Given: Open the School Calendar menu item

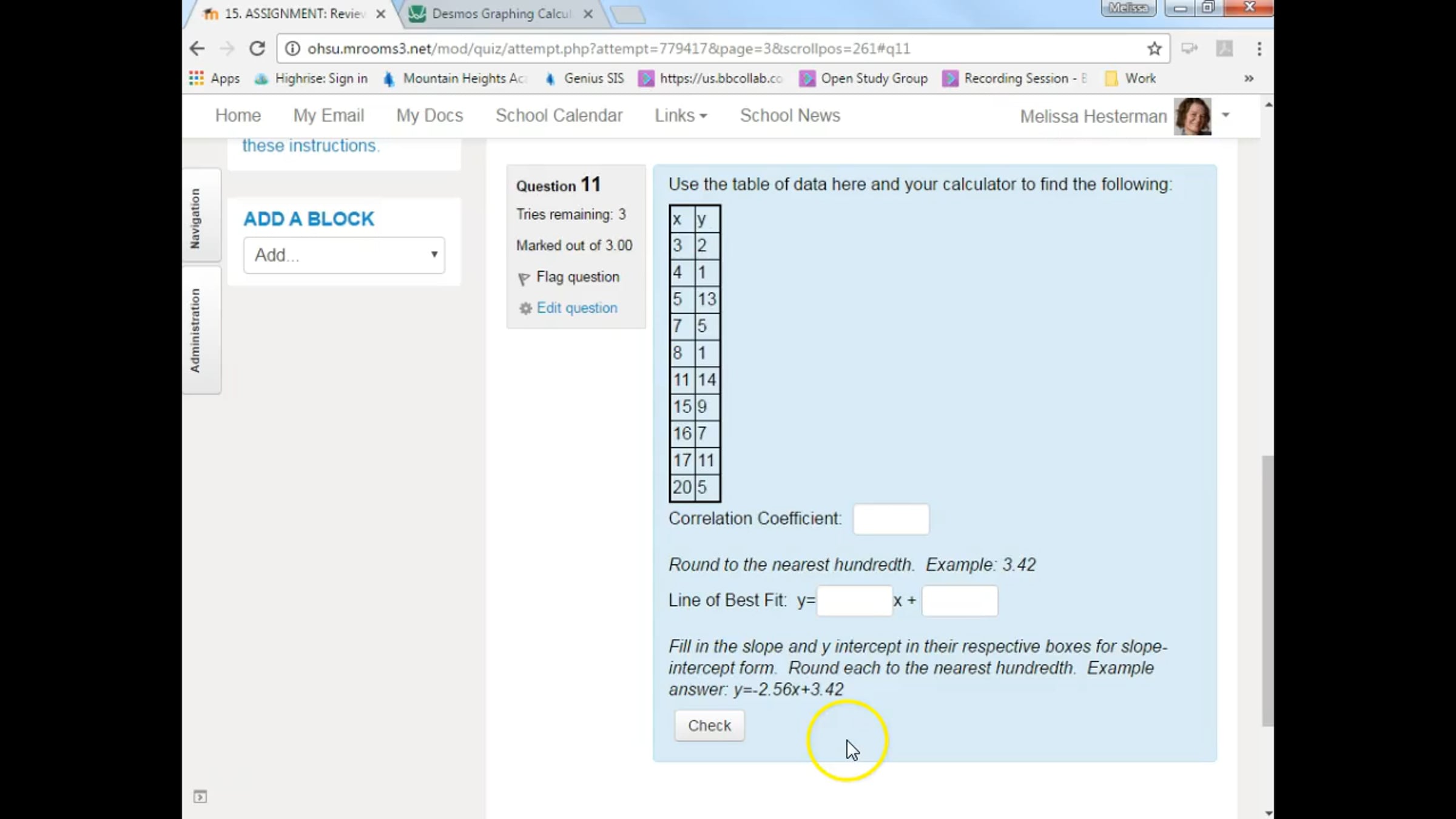Looking at the screenshot, I should (x=559, y=115).
